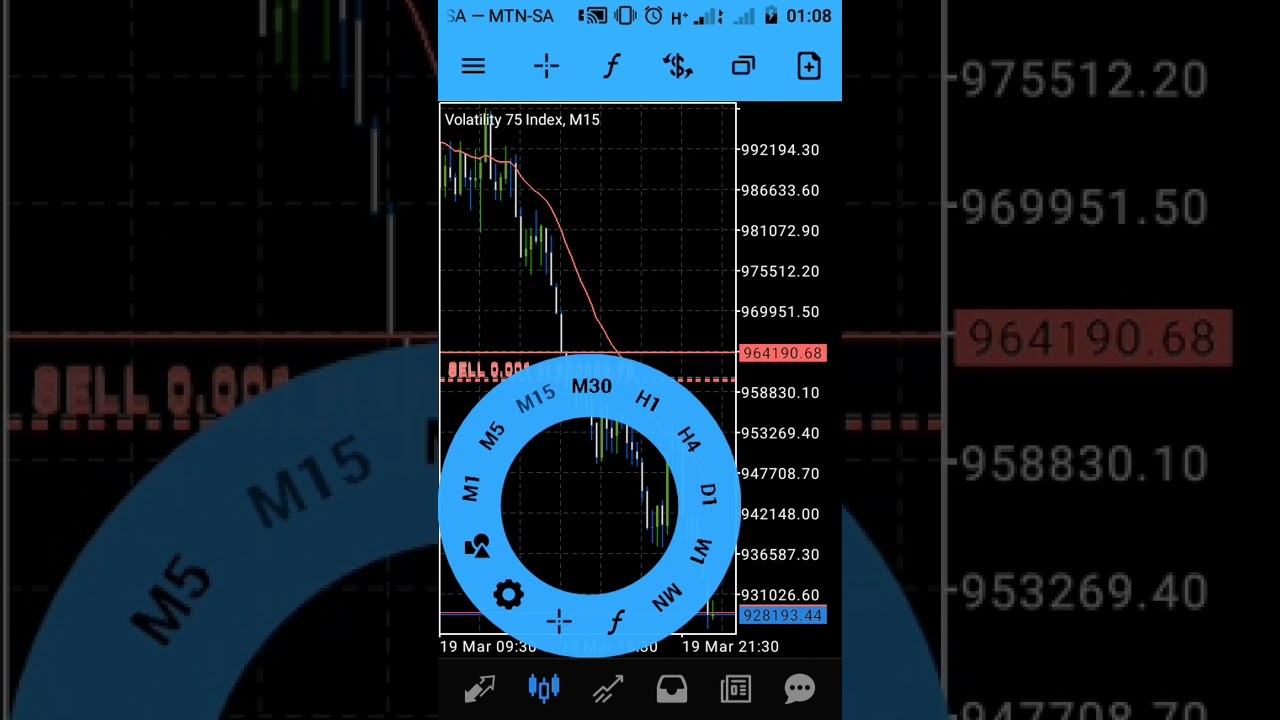This screenshot has height=720, width=1280.
Task: Select H4 timeframe on radial menu
Action: coord(688,439)
